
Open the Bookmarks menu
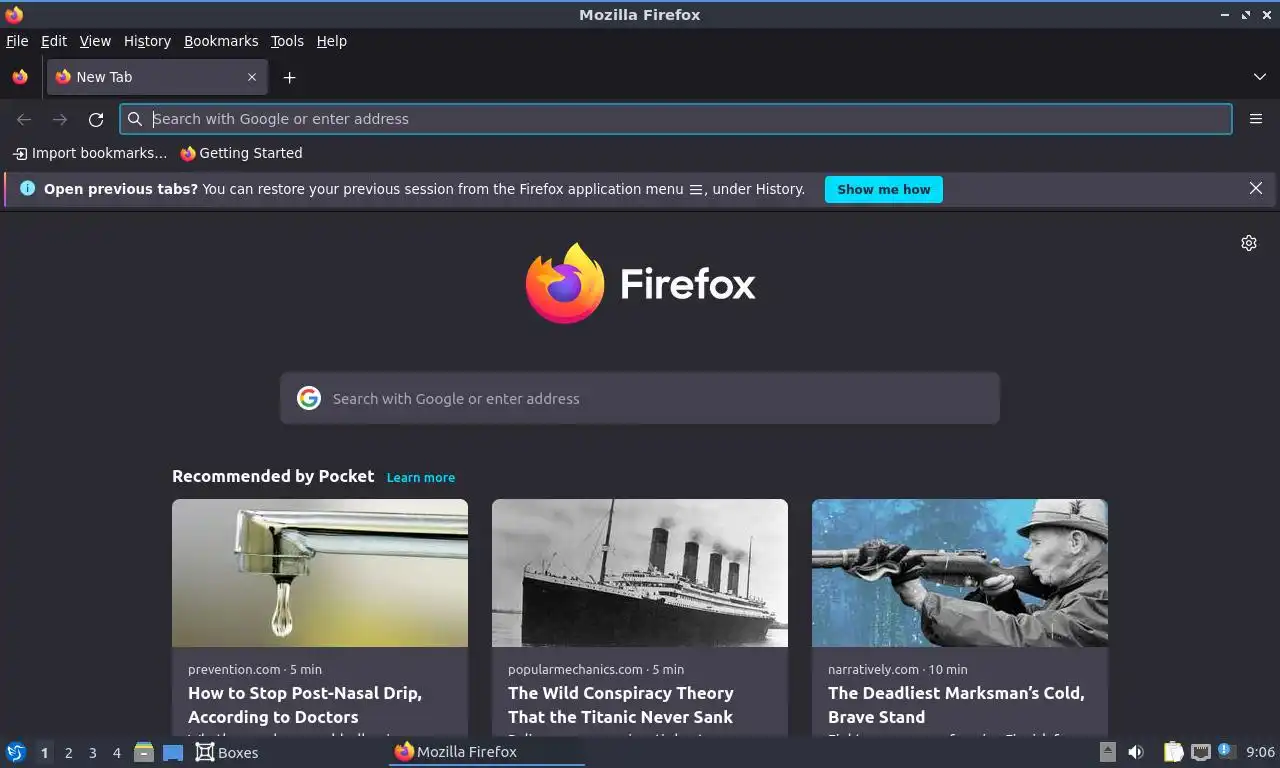(221, 41)
